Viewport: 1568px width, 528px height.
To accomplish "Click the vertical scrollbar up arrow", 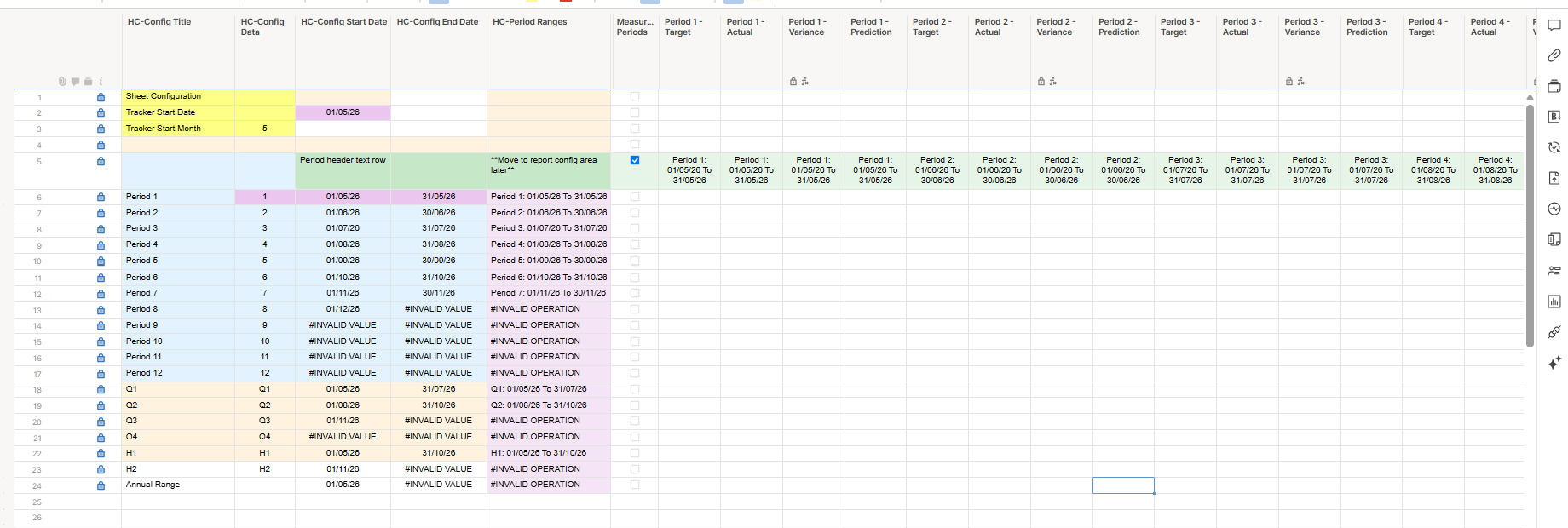I will [1530, 97].
